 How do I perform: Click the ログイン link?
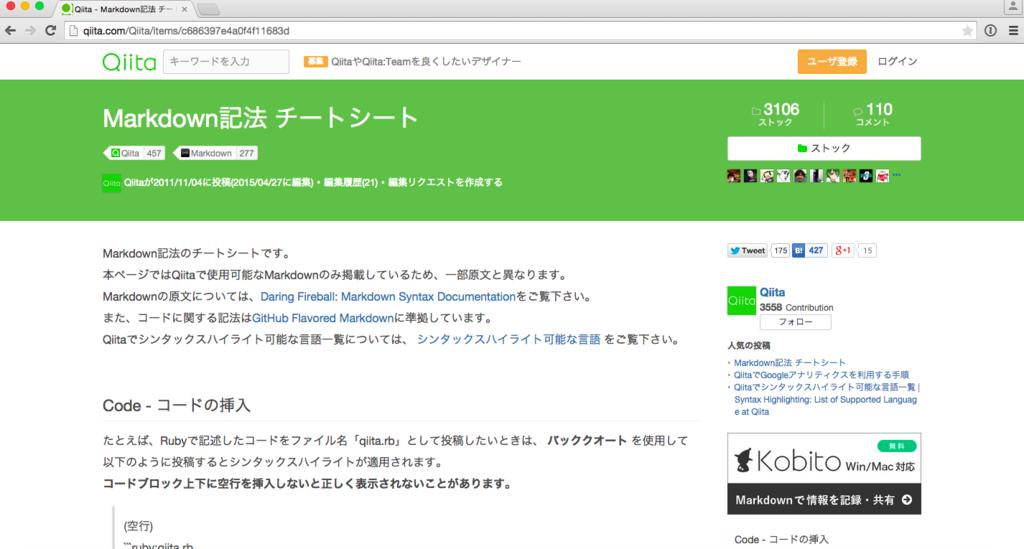[x=897, y=61]
